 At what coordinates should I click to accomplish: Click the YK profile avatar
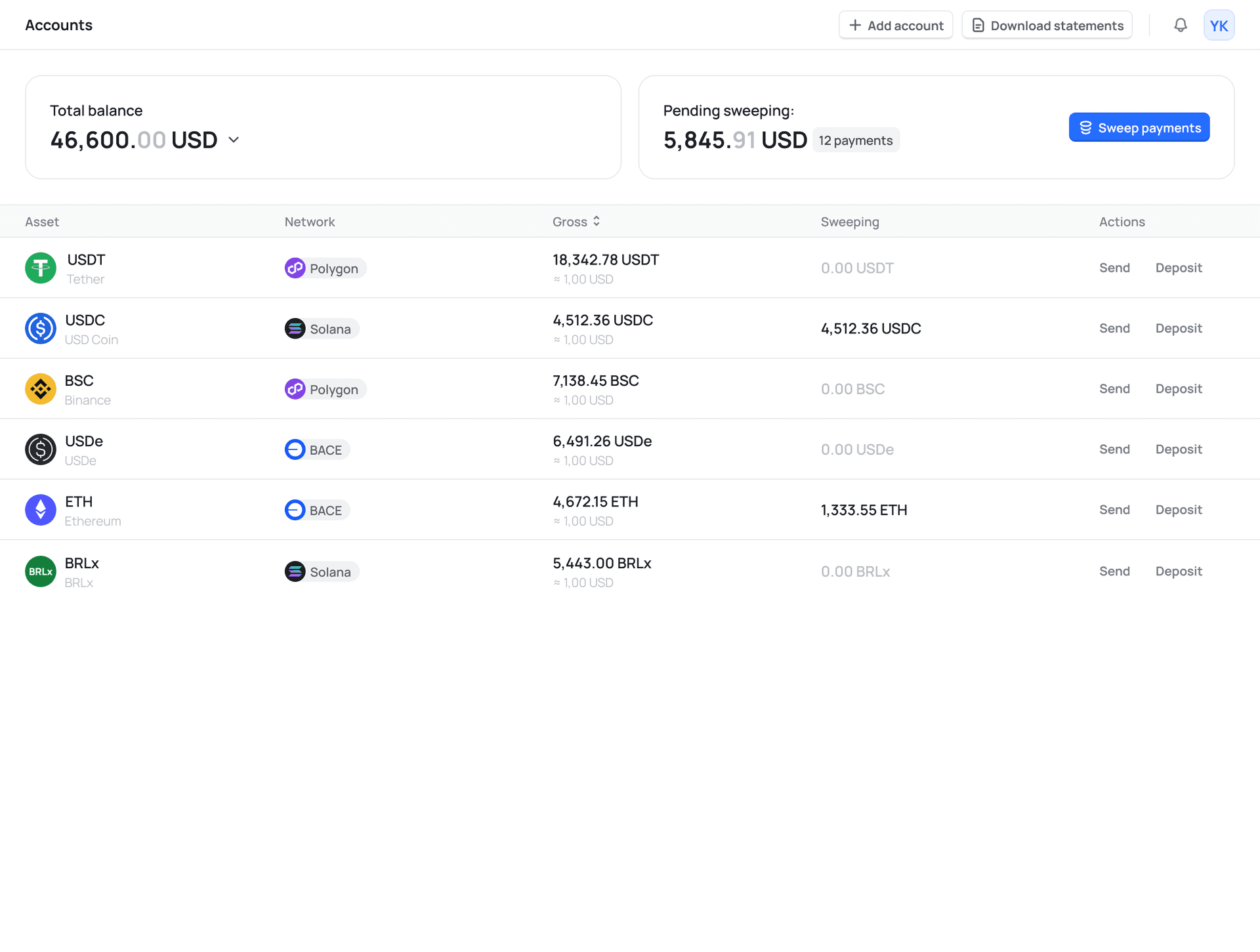tap(1219, 25)
